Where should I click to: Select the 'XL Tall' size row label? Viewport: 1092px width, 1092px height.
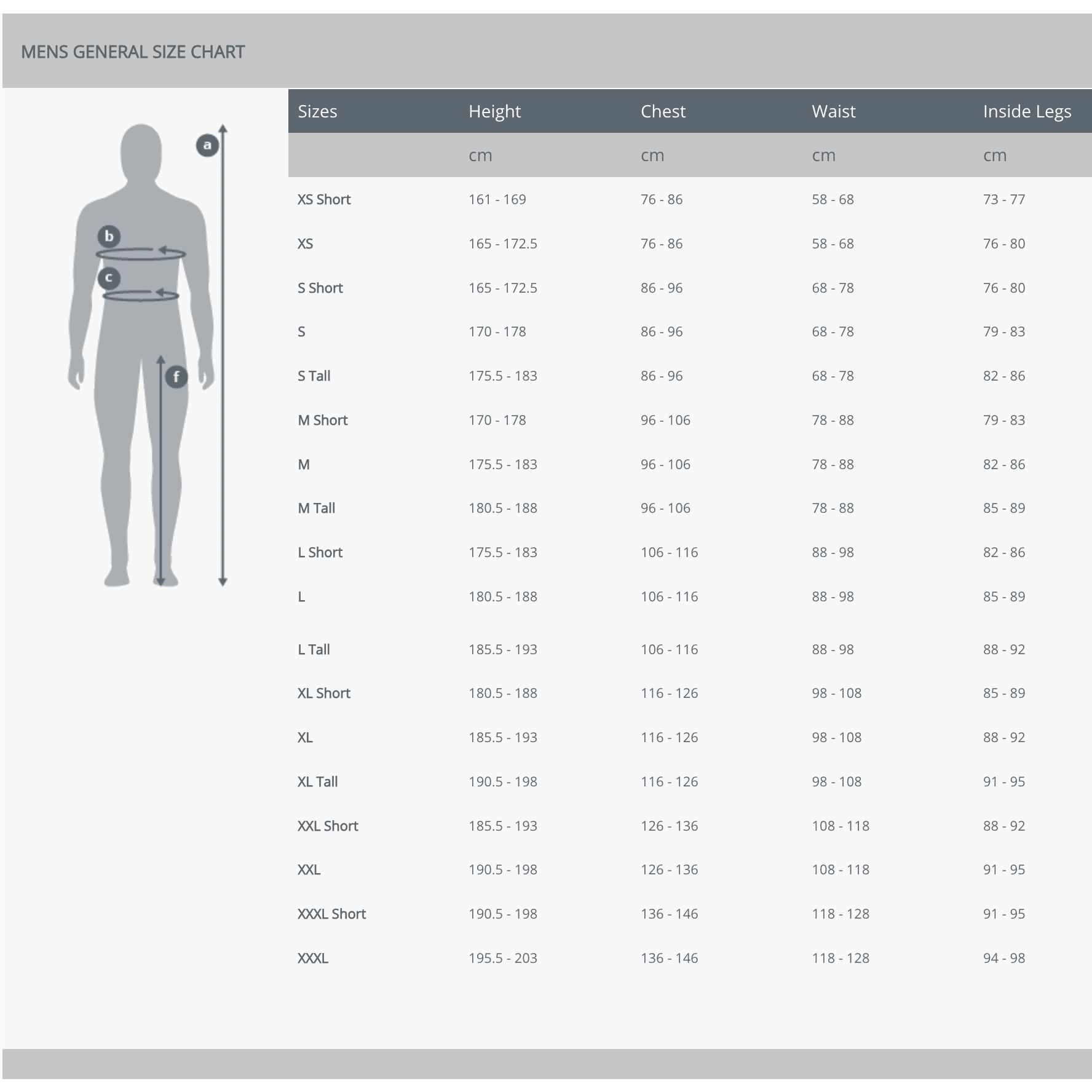[x=317, y=781]
